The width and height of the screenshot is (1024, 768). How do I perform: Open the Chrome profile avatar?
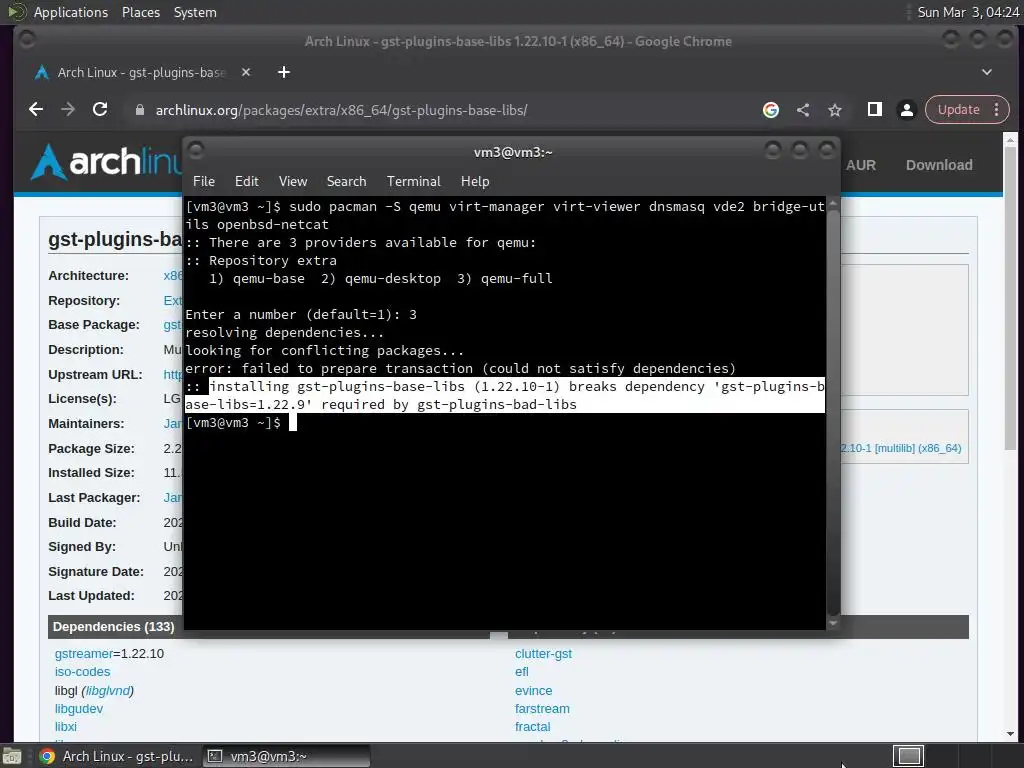pyautogui.click(x=906, y=110)
